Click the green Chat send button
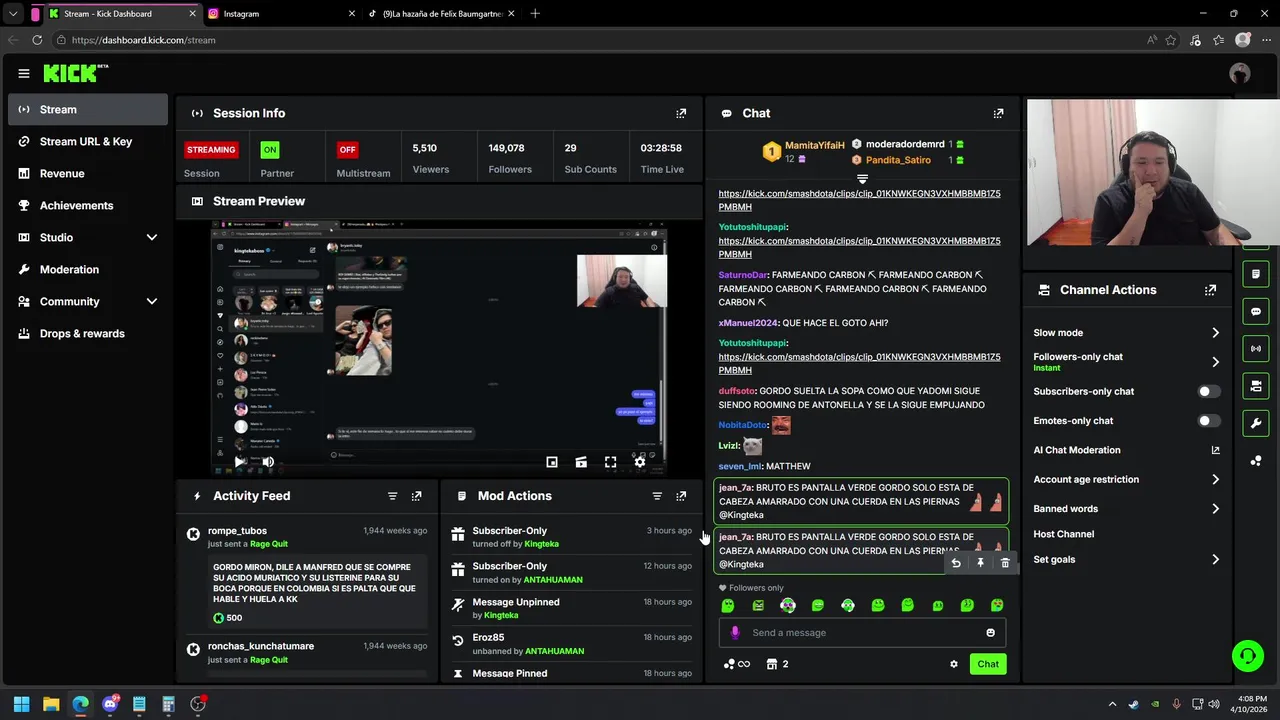Screen dimensions: 1280x720 point(988,664)
